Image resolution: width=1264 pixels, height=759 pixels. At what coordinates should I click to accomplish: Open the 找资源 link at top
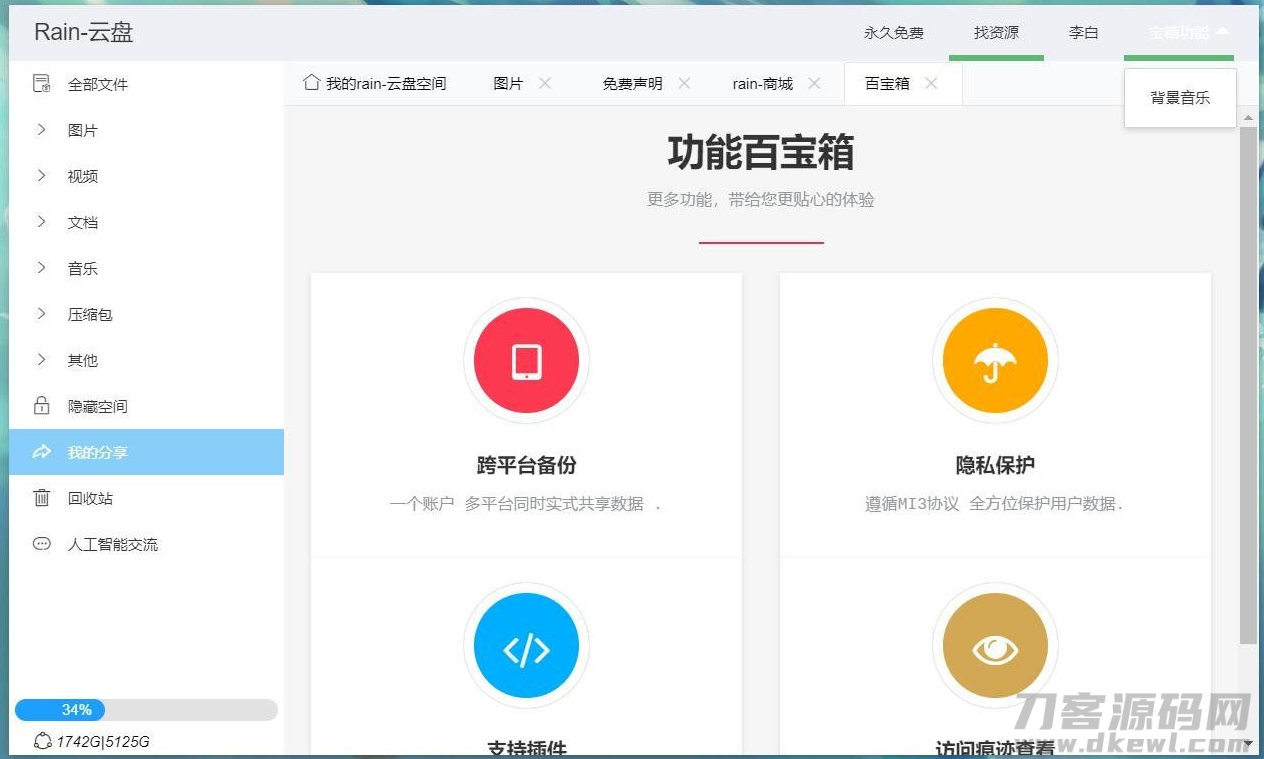coord(995,31)
